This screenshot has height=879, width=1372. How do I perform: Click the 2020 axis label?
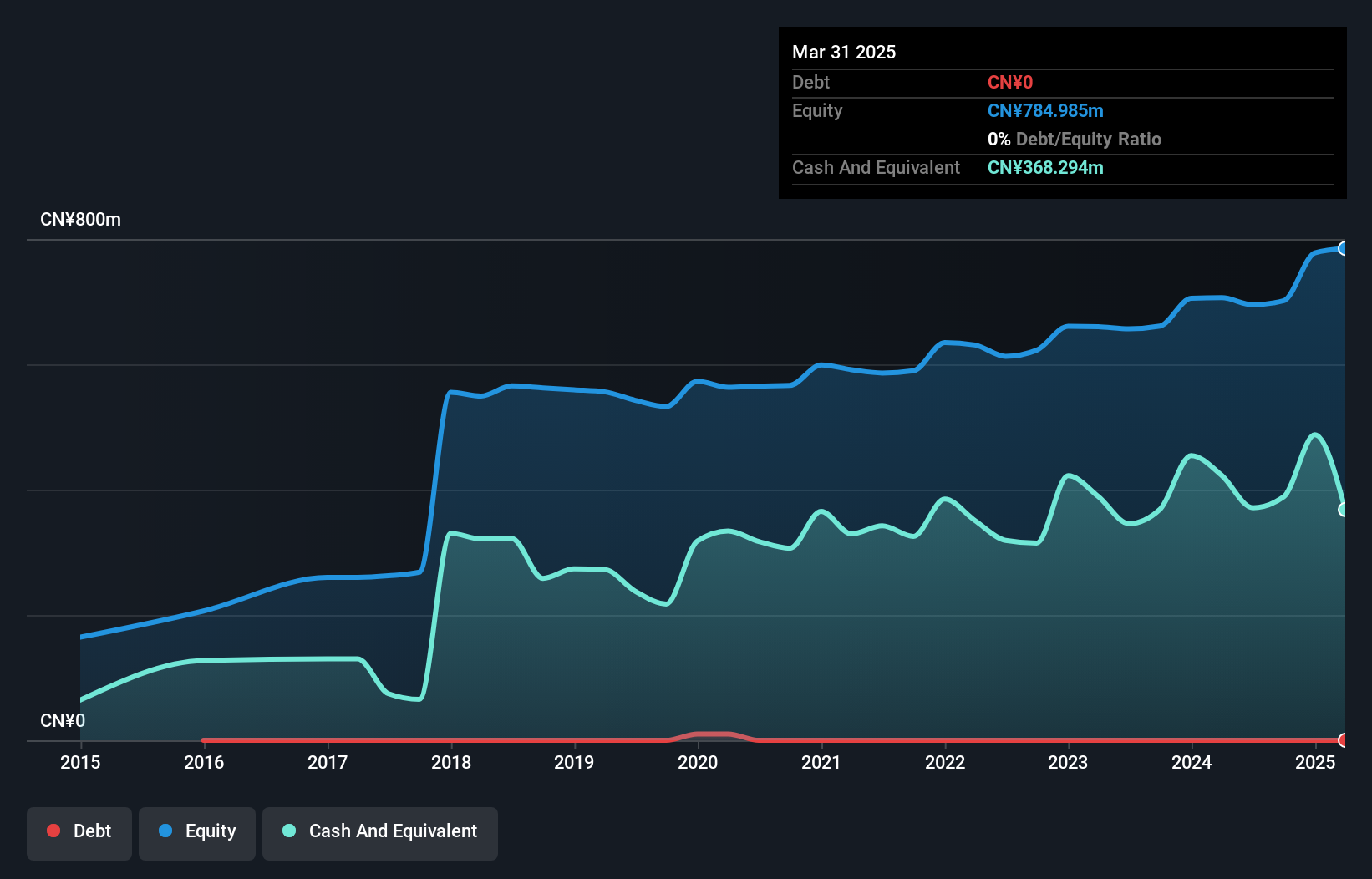tap(698, 762)
